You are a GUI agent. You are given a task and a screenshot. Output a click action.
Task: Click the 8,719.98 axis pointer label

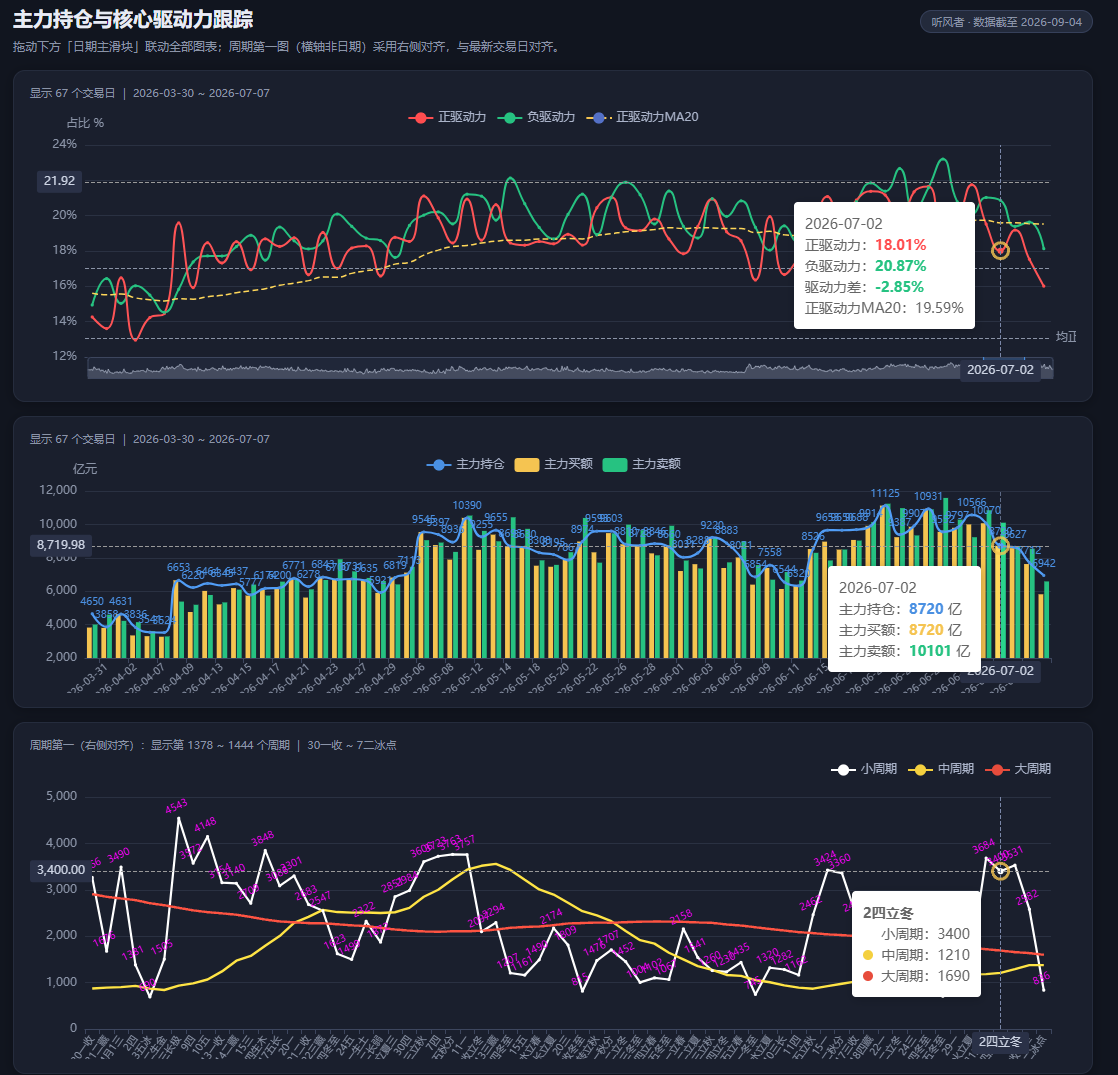click(61, 545)
